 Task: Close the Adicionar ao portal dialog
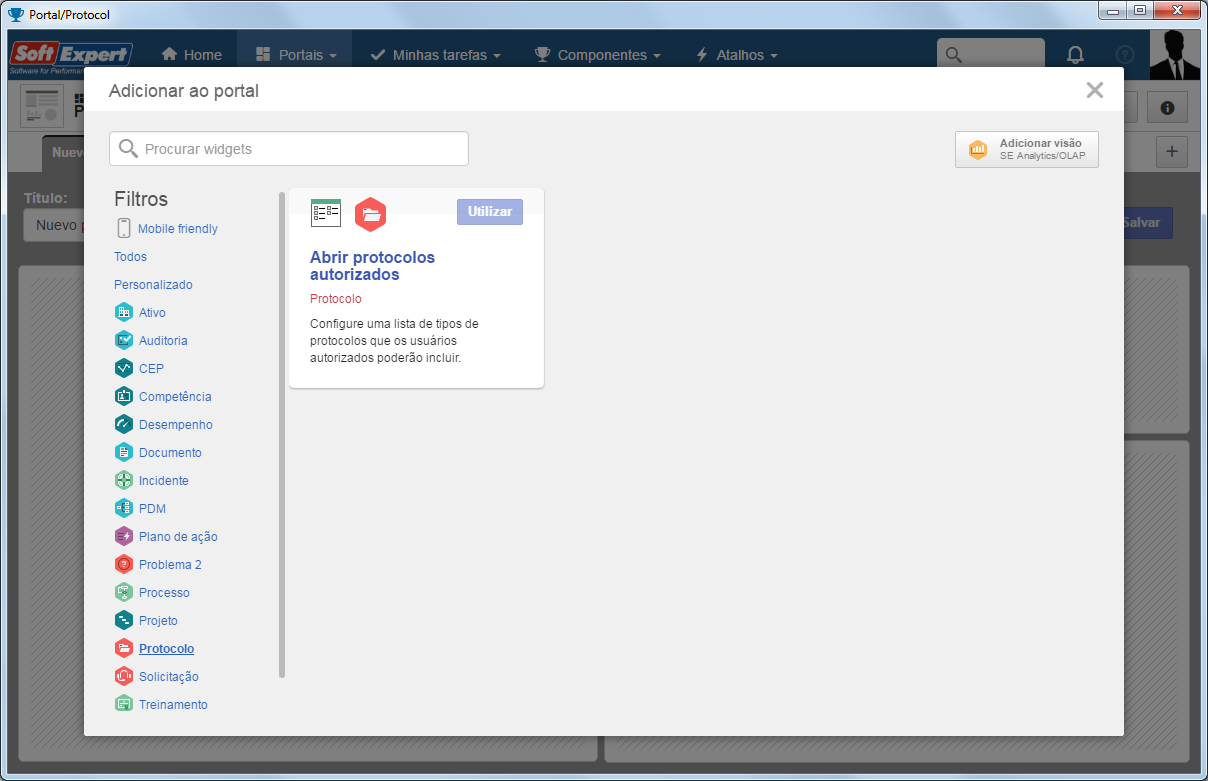[x=1095, y=90]
